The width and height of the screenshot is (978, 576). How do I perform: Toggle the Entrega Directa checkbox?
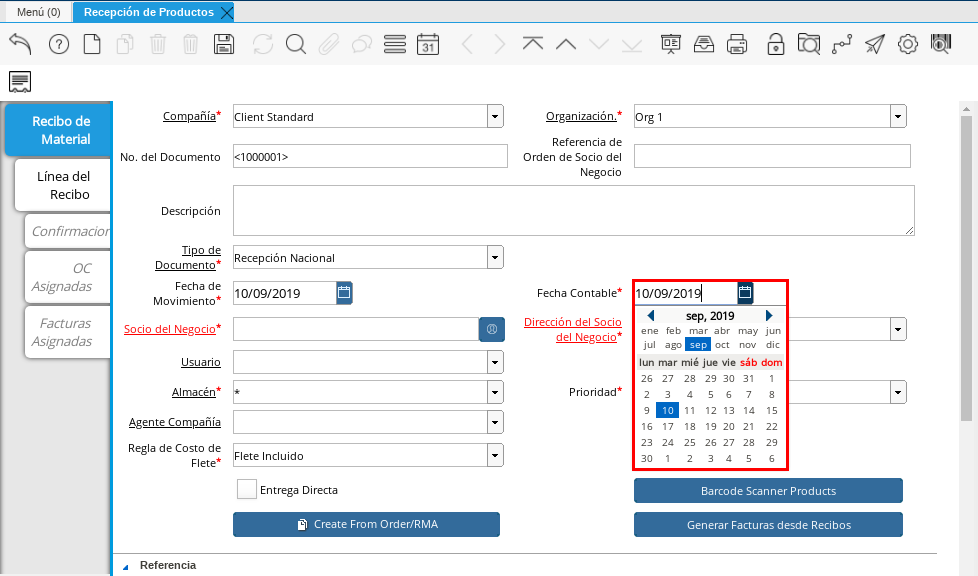(x=246, y=489)
